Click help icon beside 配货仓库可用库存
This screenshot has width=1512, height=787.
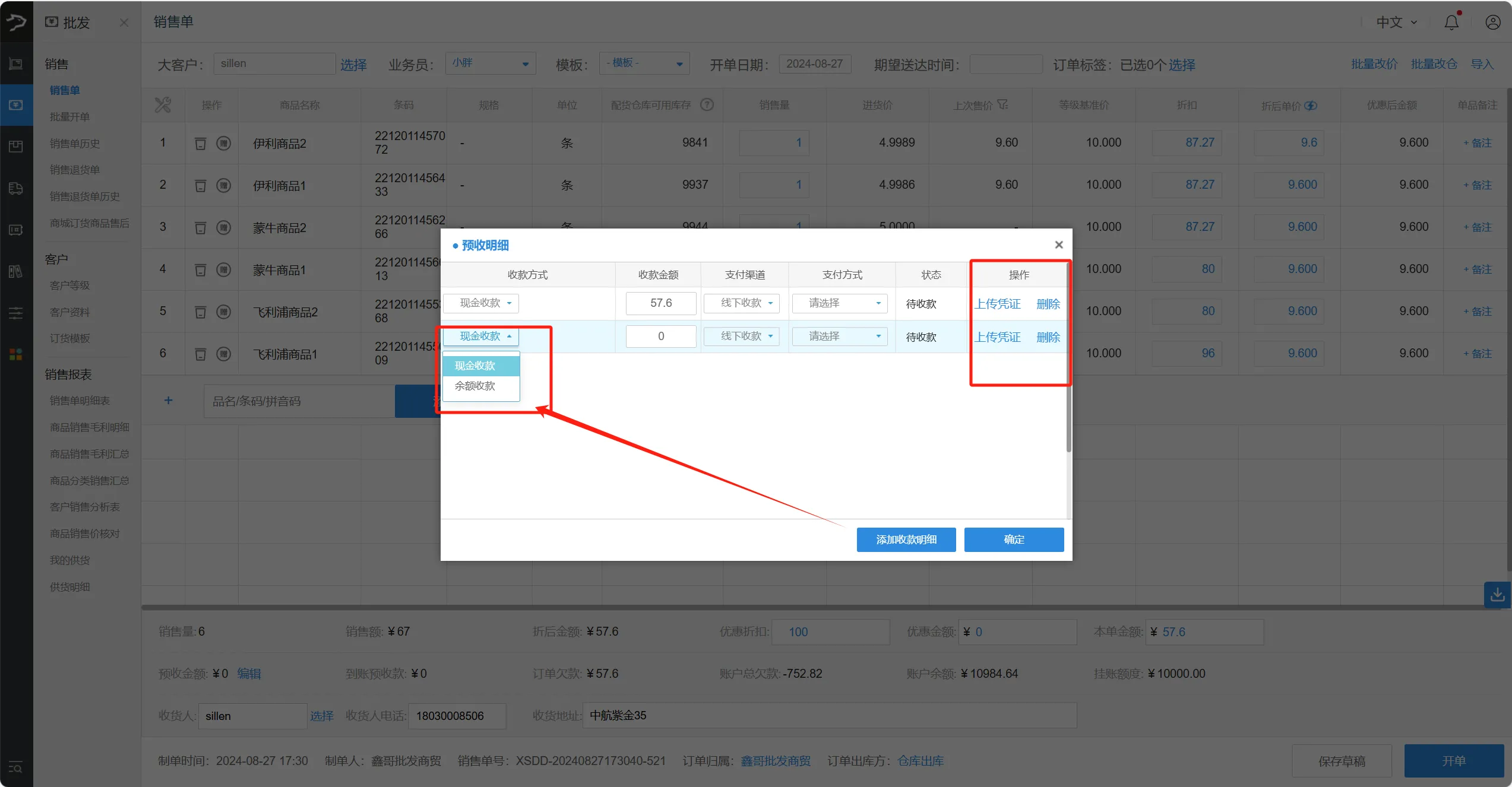[707, 104]
